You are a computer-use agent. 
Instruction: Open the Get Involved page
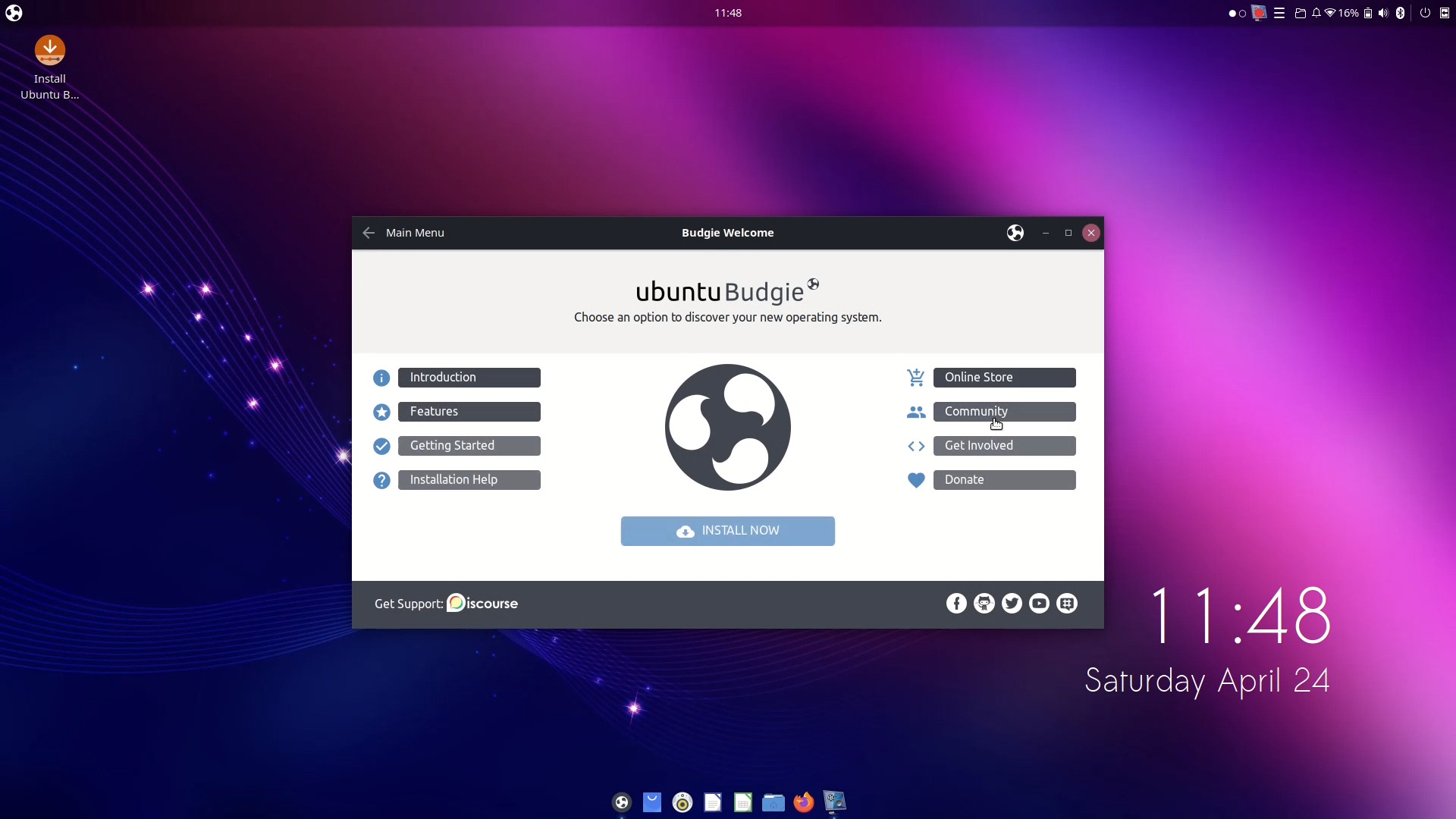coord(1004,446)
